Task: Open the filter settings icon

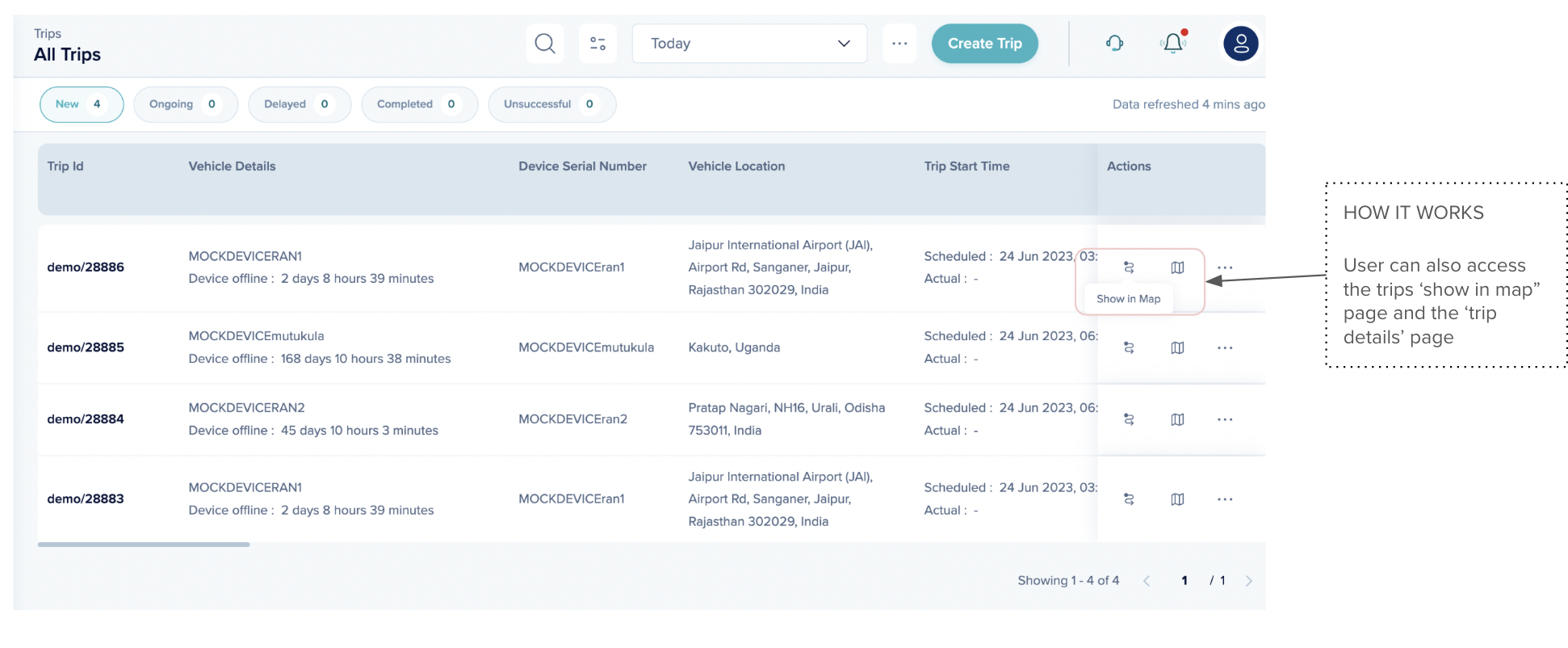Action: click(597, 44)
